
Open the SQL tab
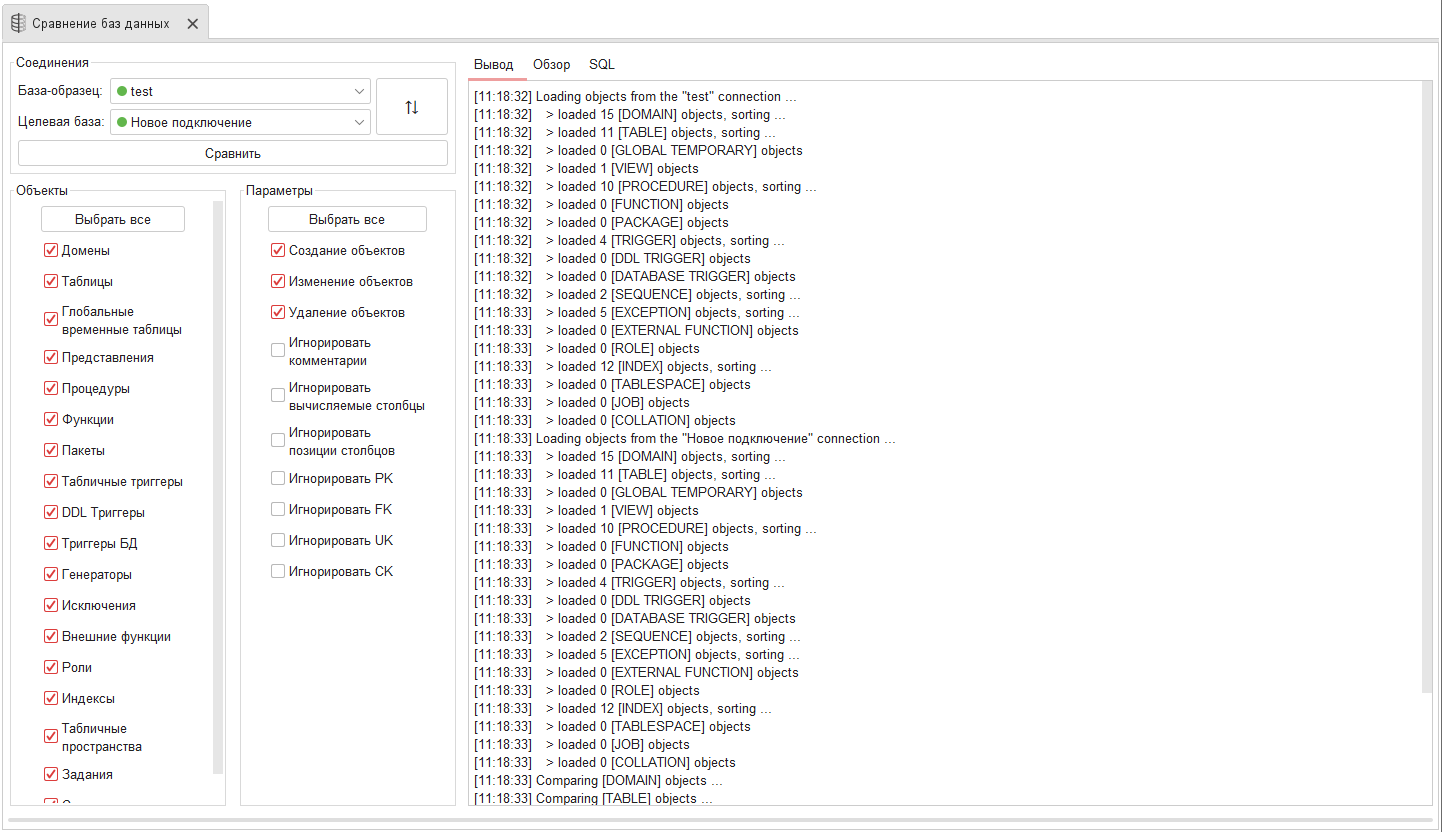(602, 64)
